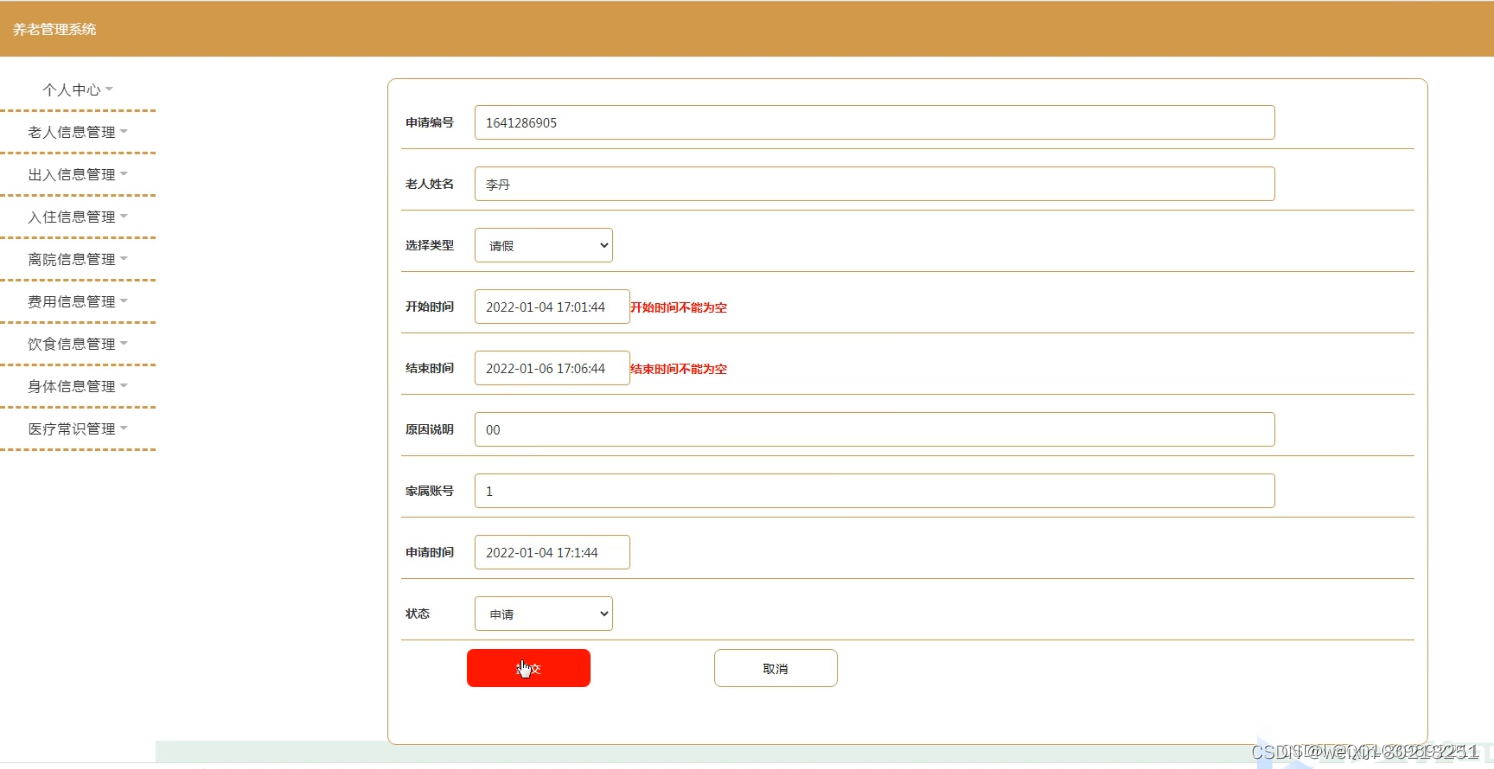
Task: Select the 结束时间 end time field
Action: click(x=551, y=368)
